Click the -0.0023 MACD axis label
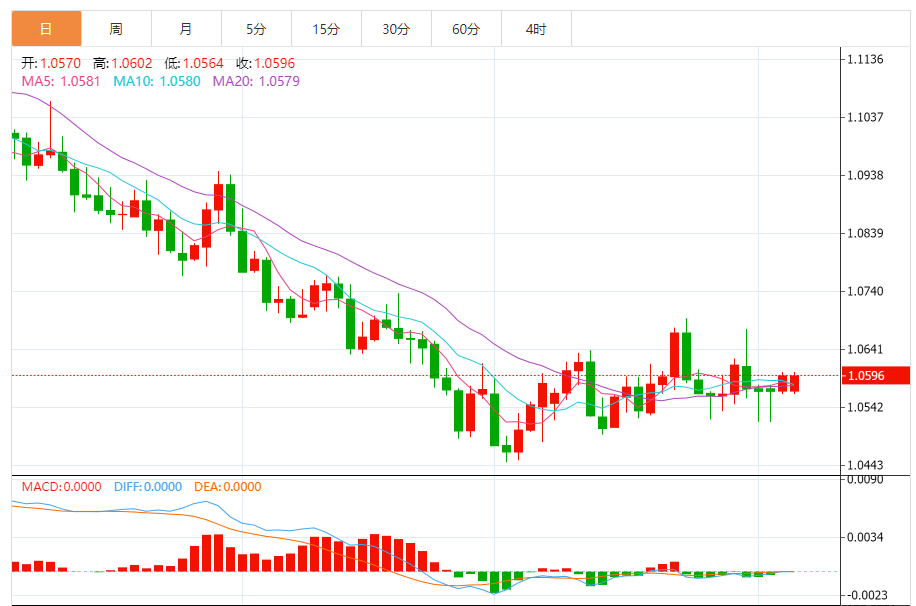Image resolution: width=916 pixels, height=606 pixels. point(867,595)
